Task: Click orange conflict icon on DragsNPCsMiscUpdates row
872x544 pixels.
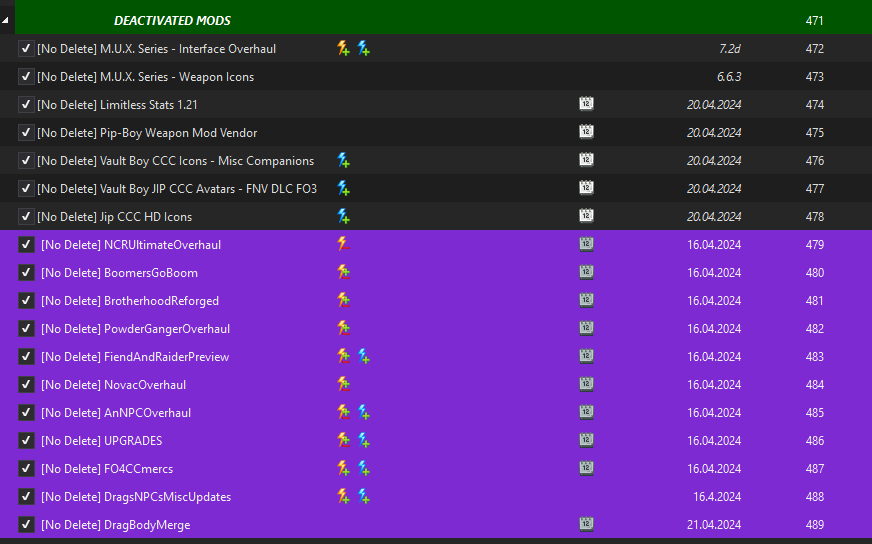Action: (344, 496)
